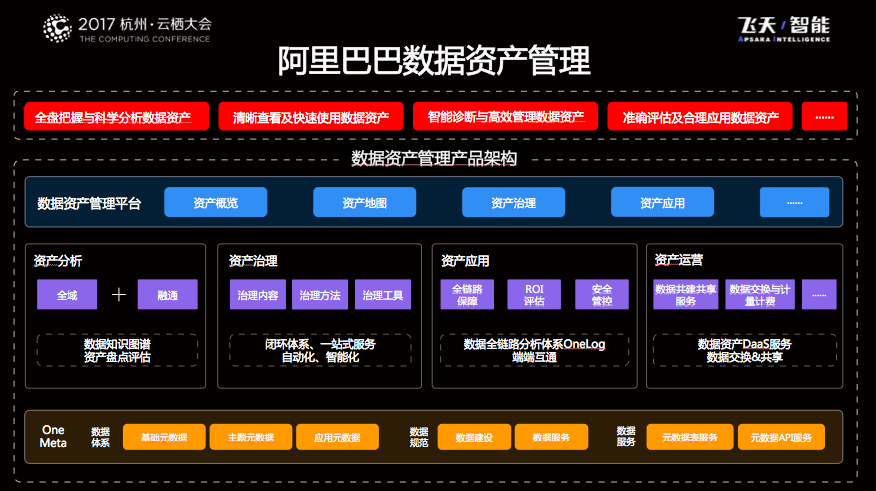Click the 数据资产管理平台 label
The width and height of the screenshot is (876, 491).
point(89,203)
